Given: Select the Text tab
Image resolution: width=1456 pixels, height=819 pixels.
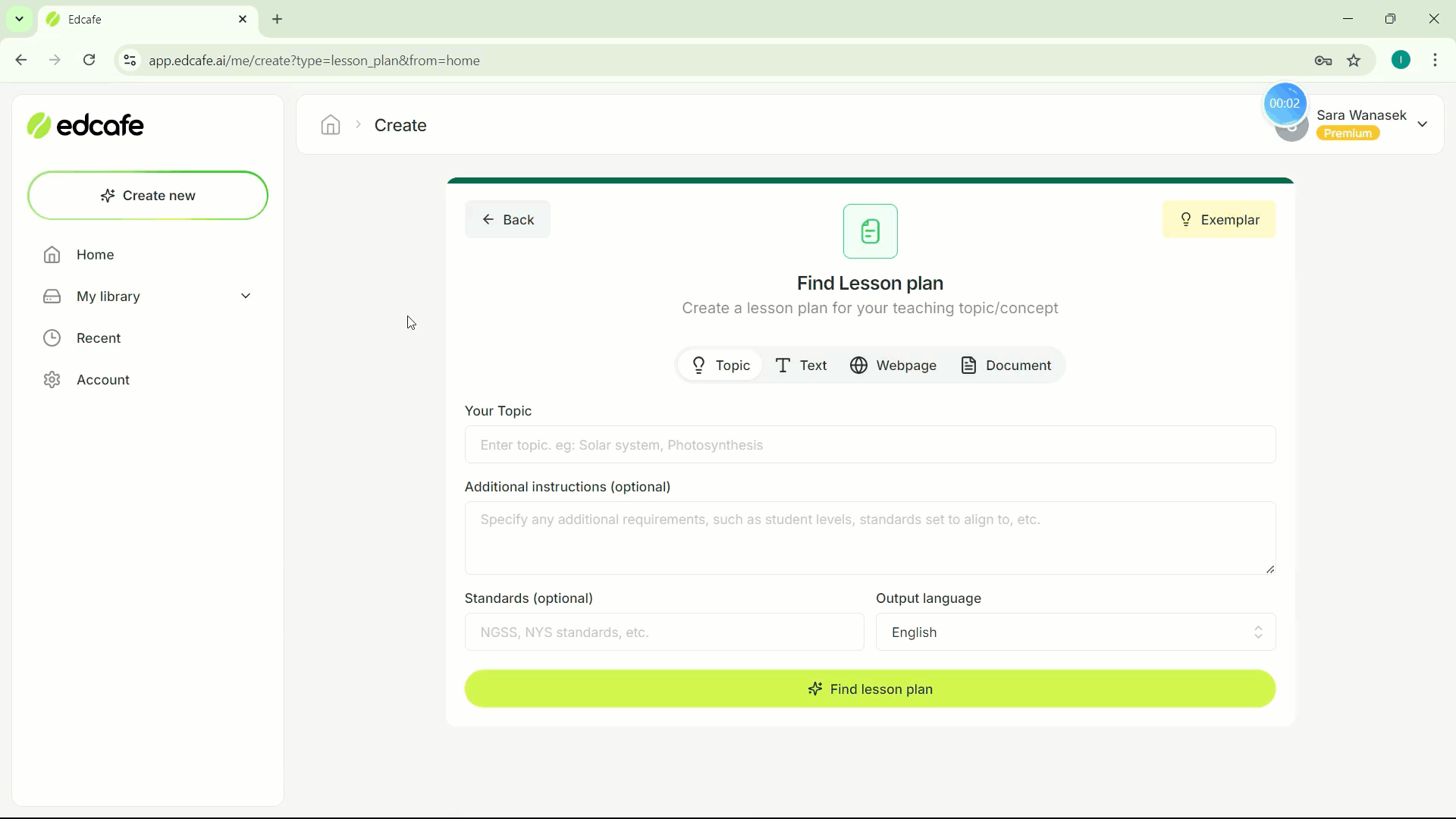Looking at the screenshot, I should click(x=802, y=366).
